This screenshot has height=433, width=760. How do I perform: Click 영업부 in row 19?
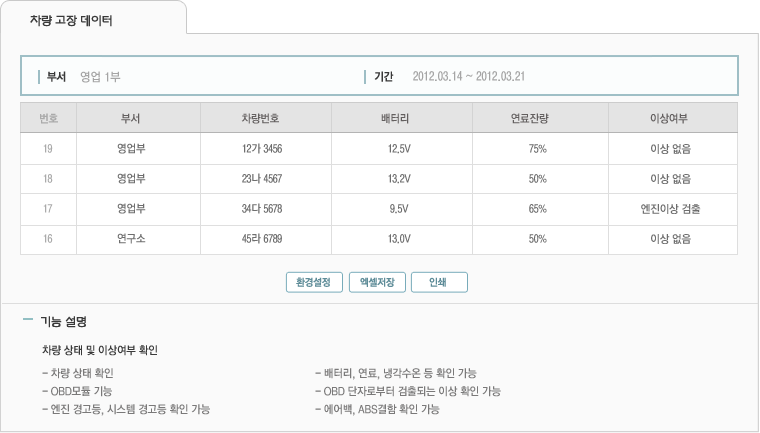click(x=131, y=148)
